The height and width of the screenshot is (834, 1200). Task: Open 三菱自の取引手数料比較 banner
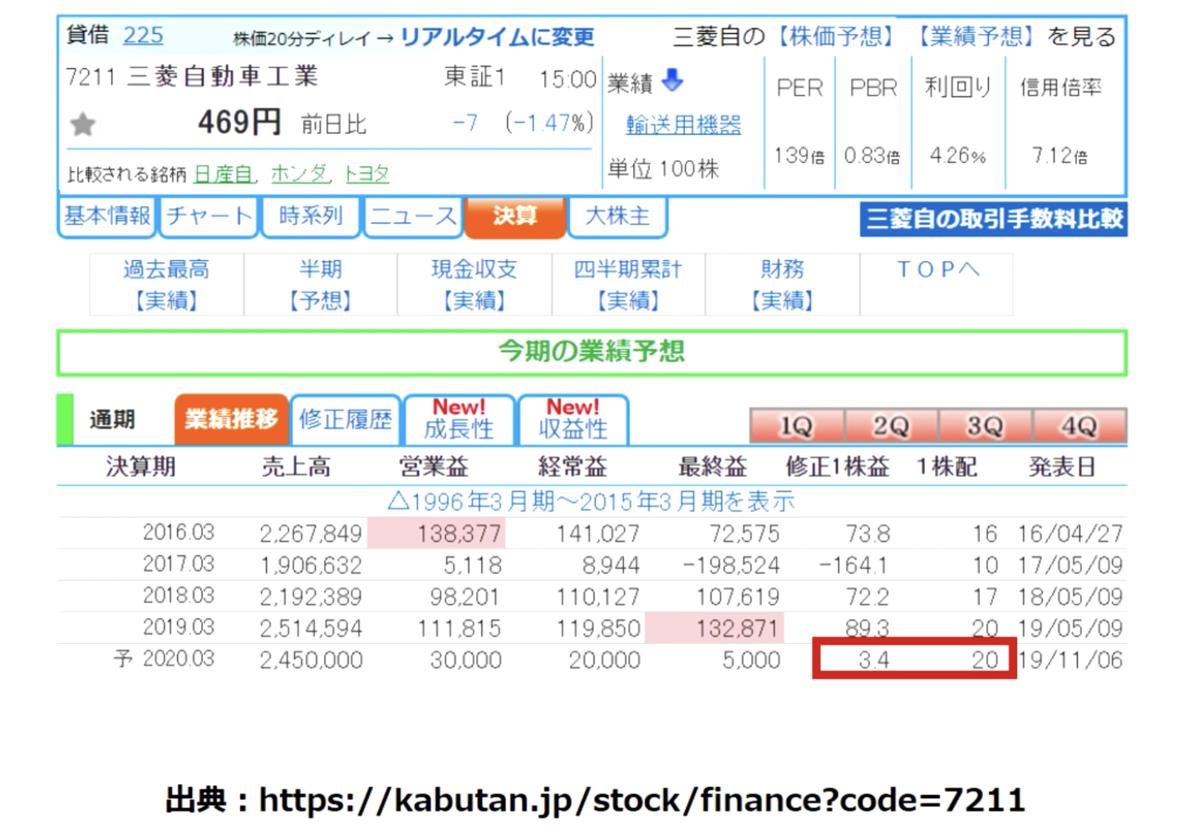[994, 219]
